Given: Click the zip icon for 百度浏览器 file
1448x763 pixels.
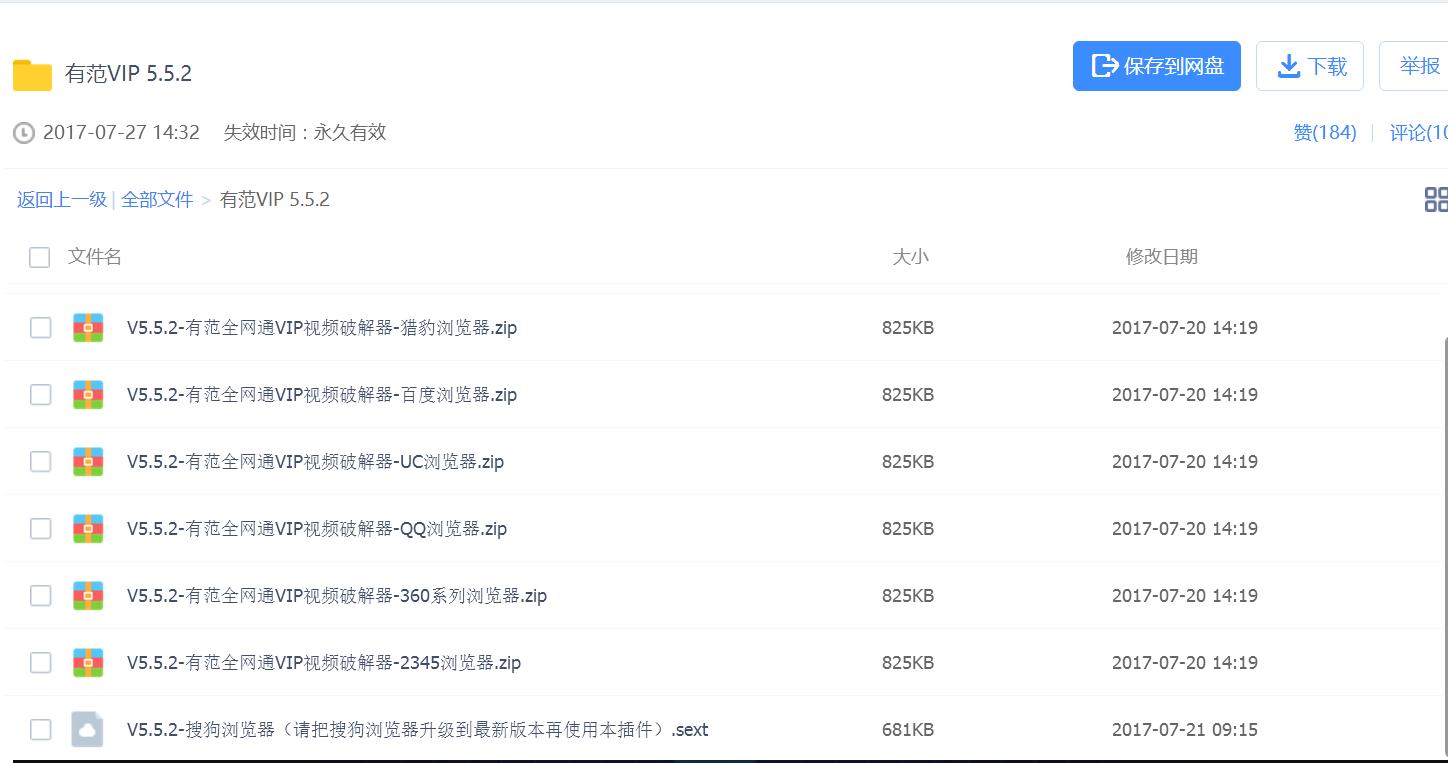Looking at the screenshot, I should tap(88, 394).
